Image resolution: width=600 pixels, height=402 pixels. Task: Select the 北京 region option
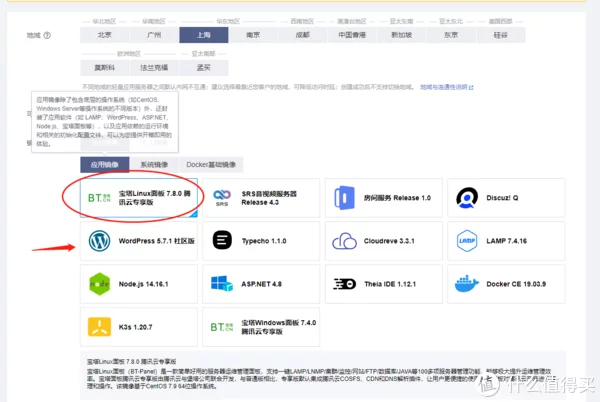[105, 35]
